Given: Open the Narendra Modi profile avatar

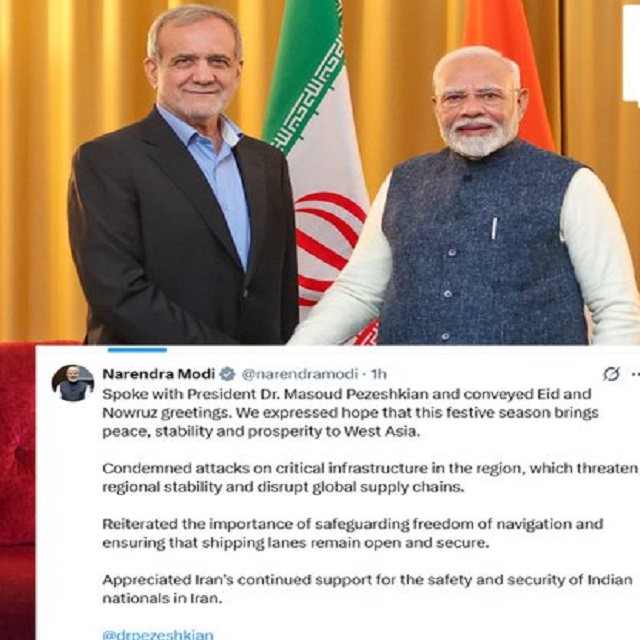Looking at the screenshot, I should point(73,383).
